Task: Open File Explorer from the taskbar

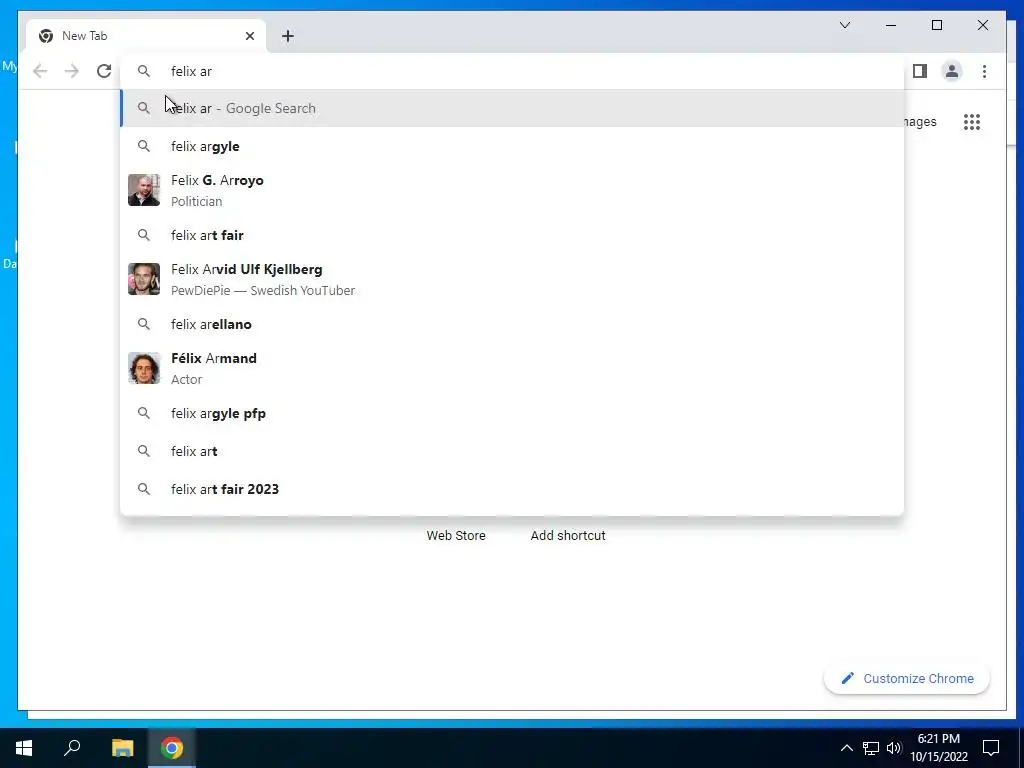Action: coord(122,748)
